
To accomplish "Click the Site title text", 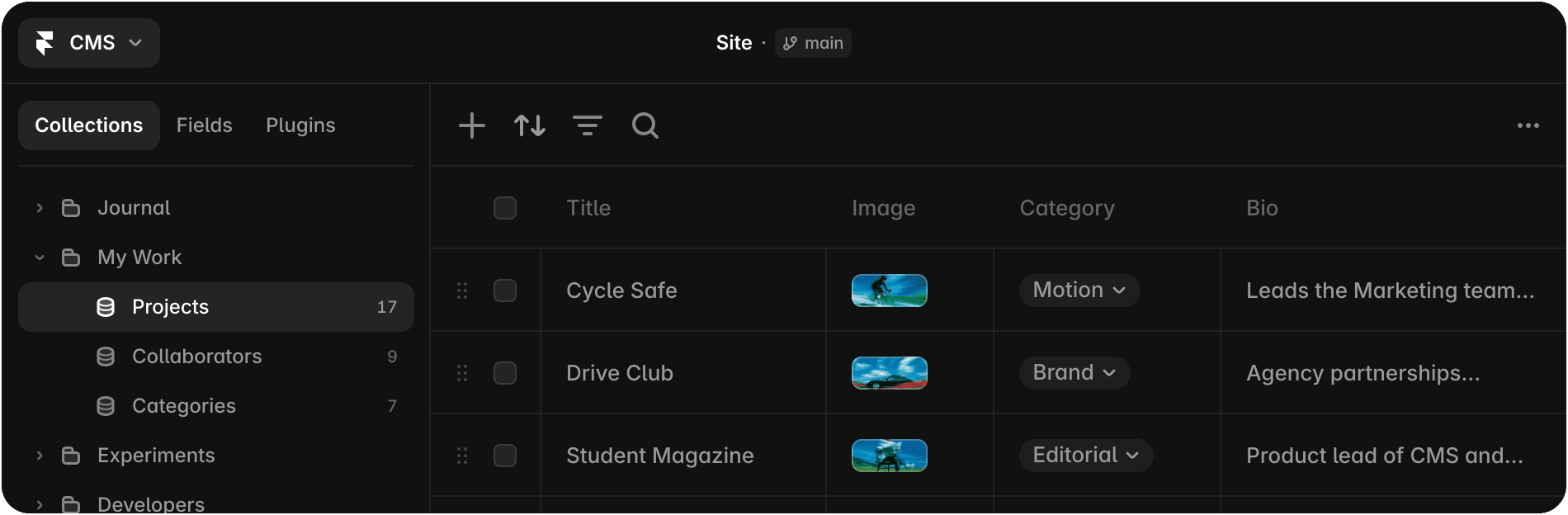I will pos(734,43).
